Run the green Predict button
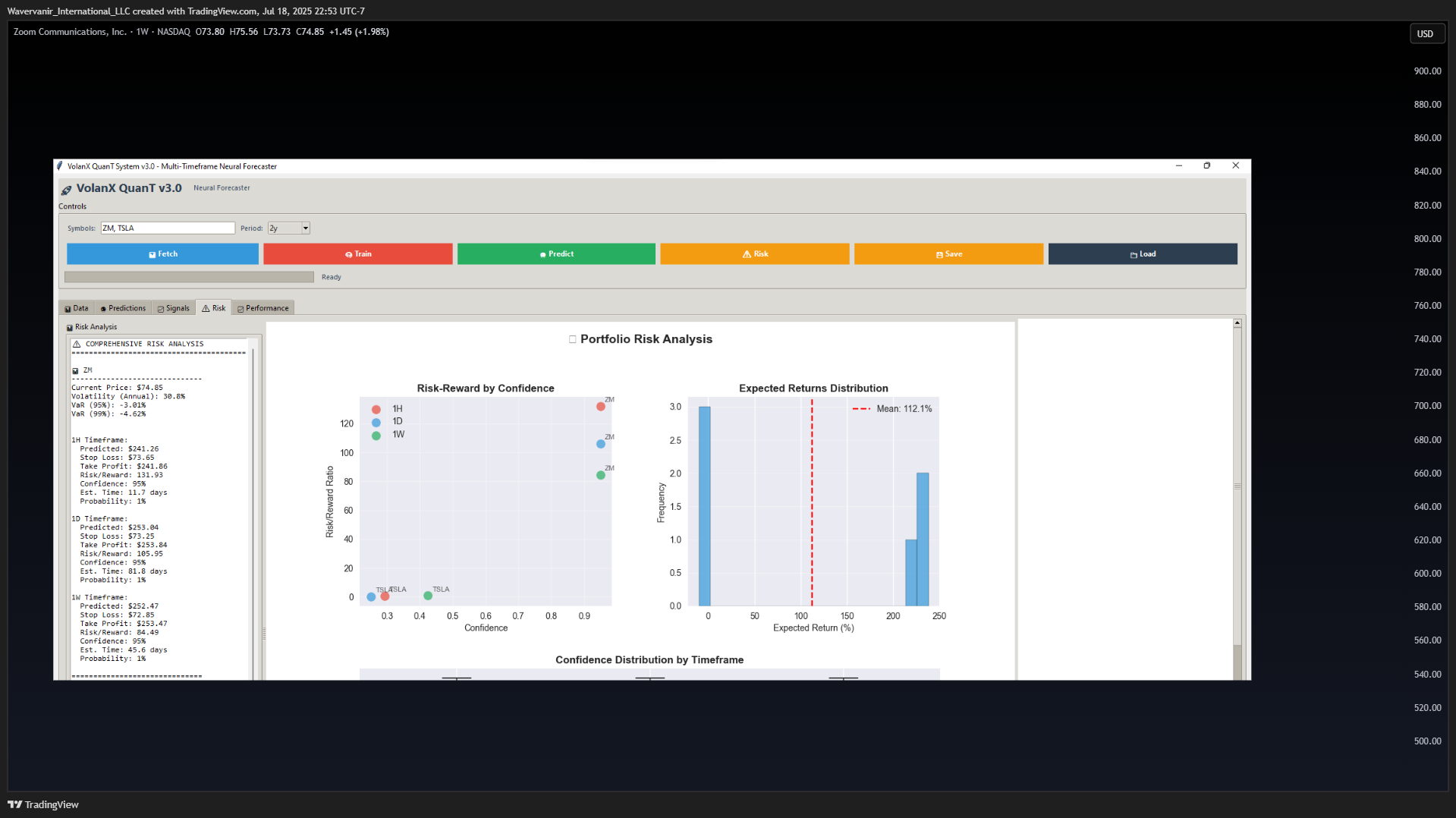Viewport: 1456px width, 818px height. point(556,254)
